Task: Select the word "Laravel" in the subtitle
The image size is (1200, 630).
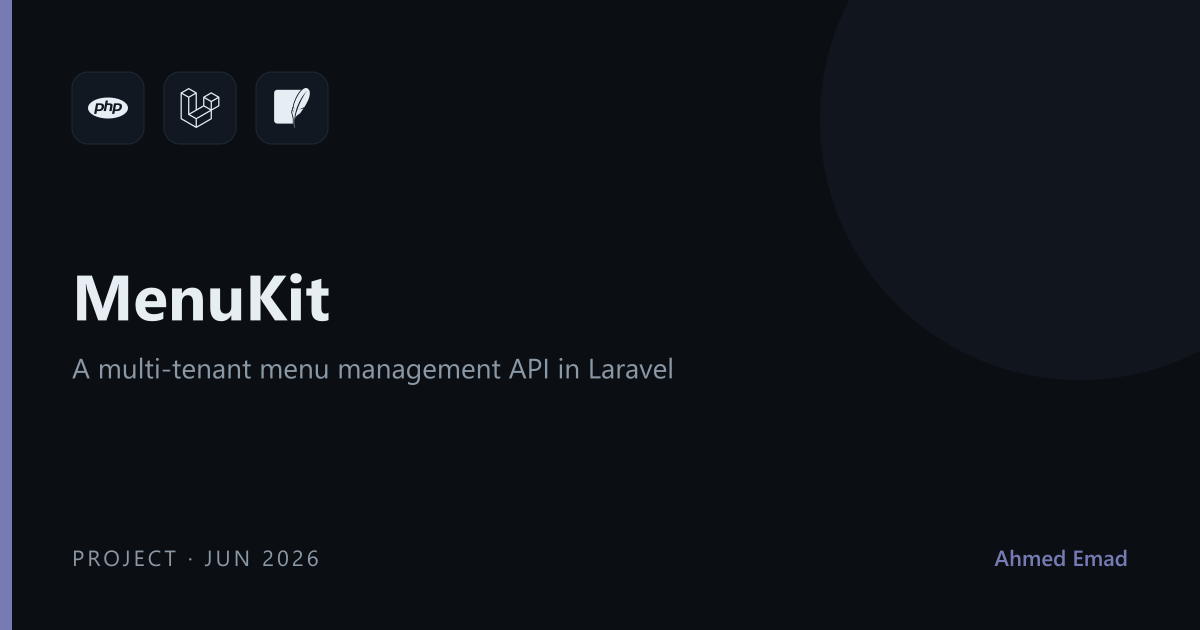Action: click(630, 369)
